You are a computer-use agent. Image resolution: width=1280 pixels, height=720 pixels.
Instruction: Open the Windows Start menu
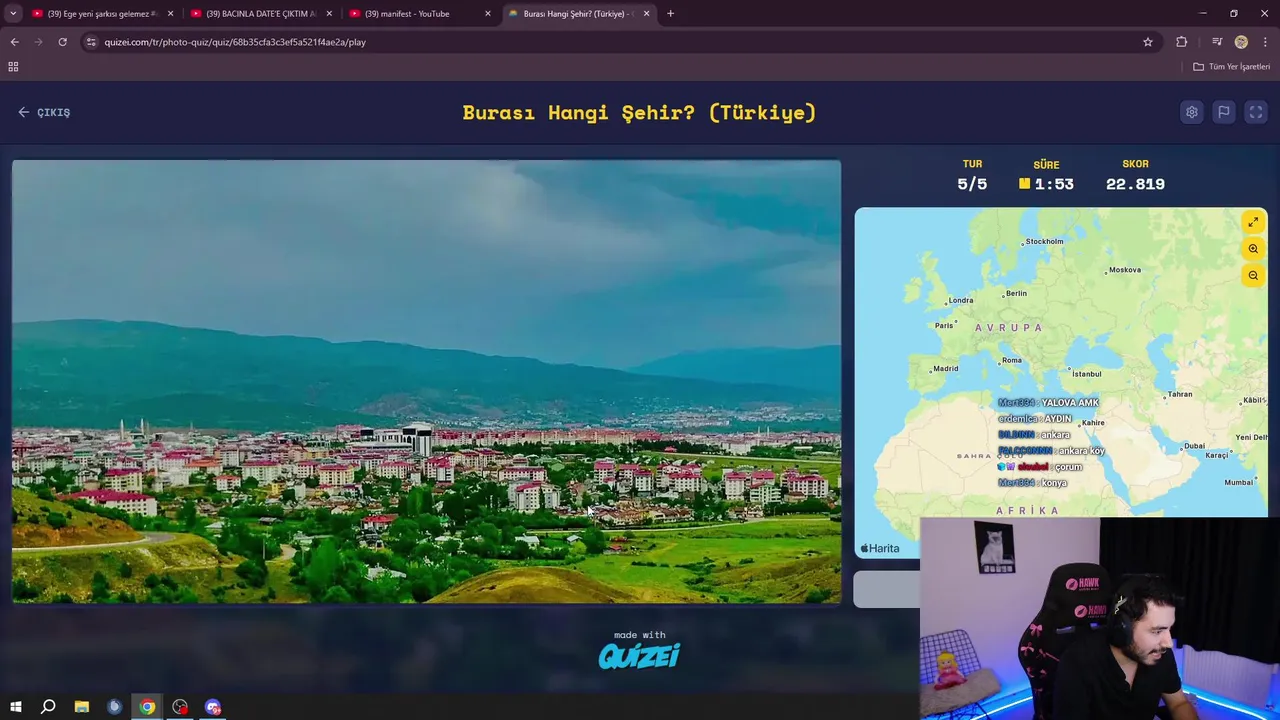click(15, 707)
